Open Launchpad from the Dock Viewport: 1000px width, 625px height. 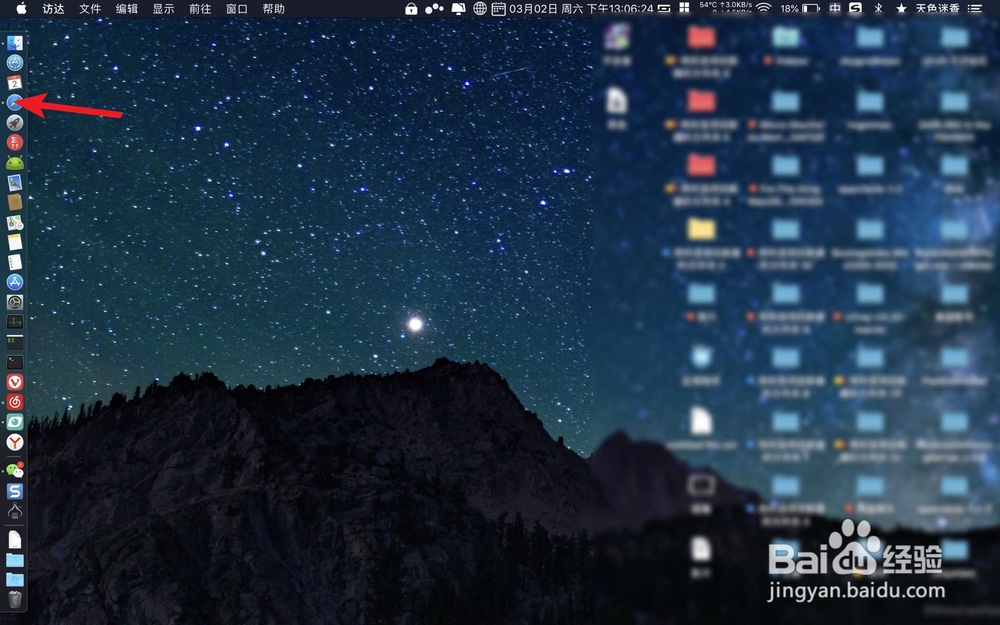(x=13, y=123)
